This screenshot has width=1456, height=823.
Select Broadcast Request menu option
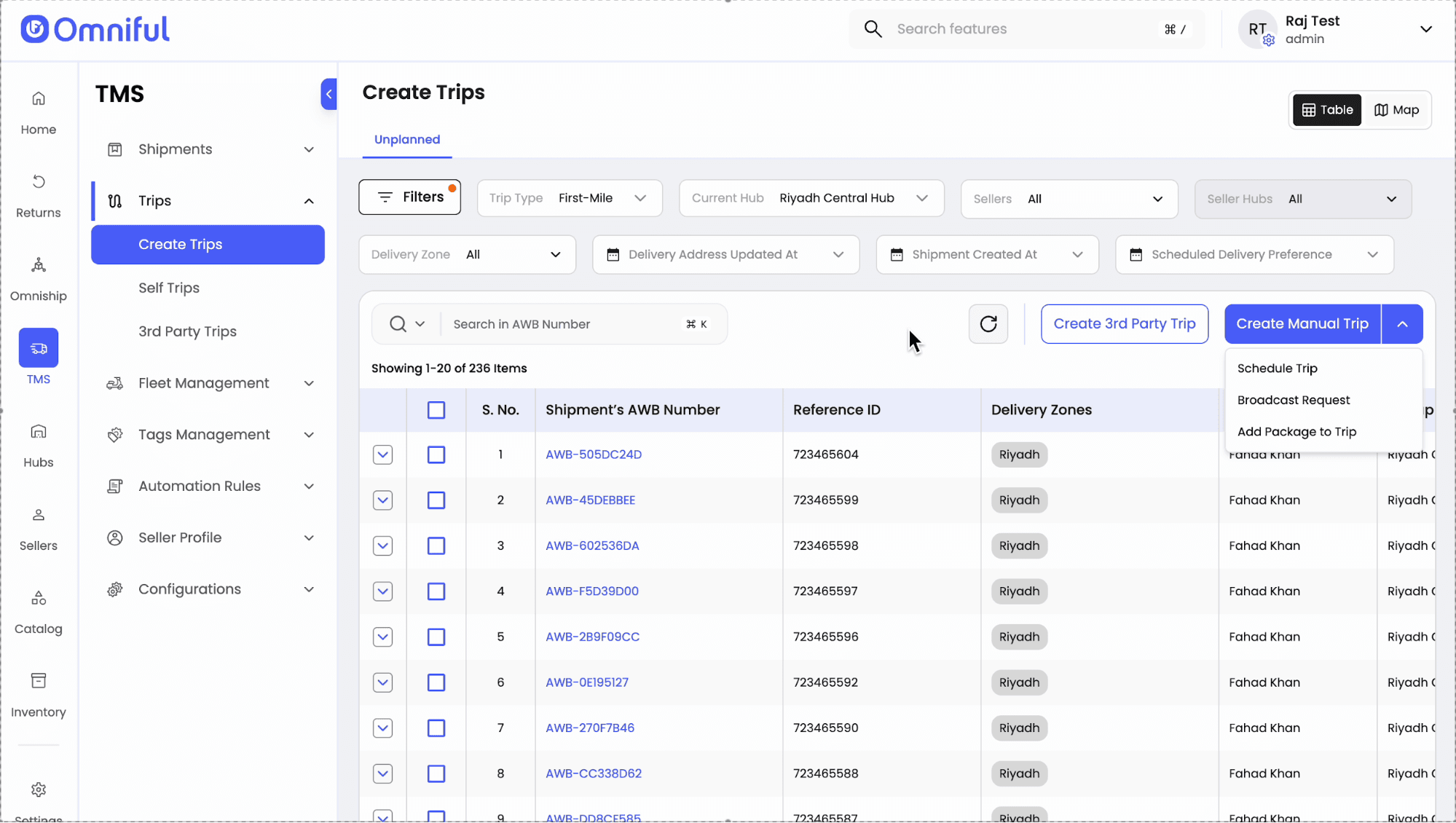(1293, 400)
